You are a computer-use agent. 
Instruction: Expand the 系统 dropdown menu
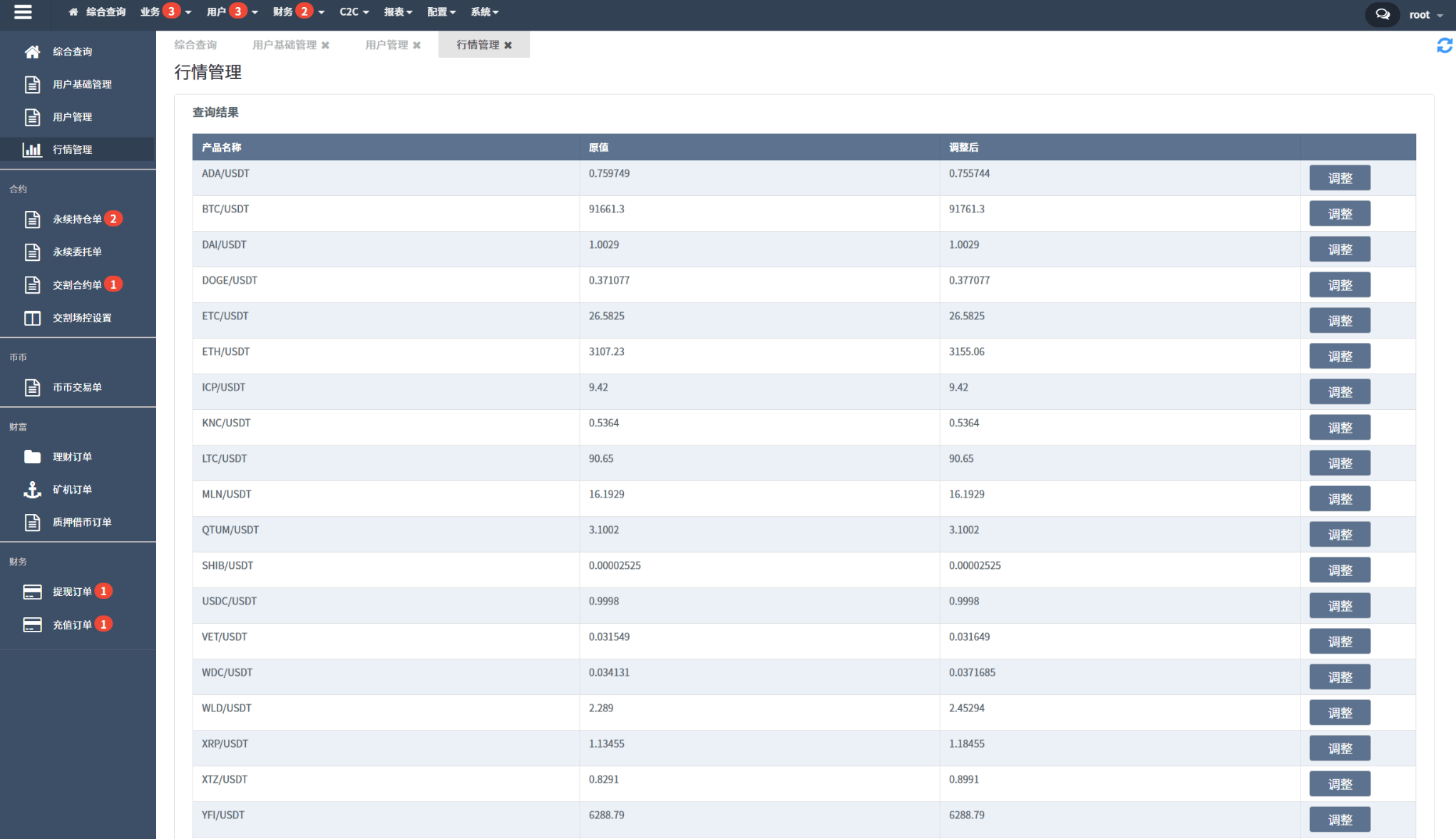[x=484, y=12]
